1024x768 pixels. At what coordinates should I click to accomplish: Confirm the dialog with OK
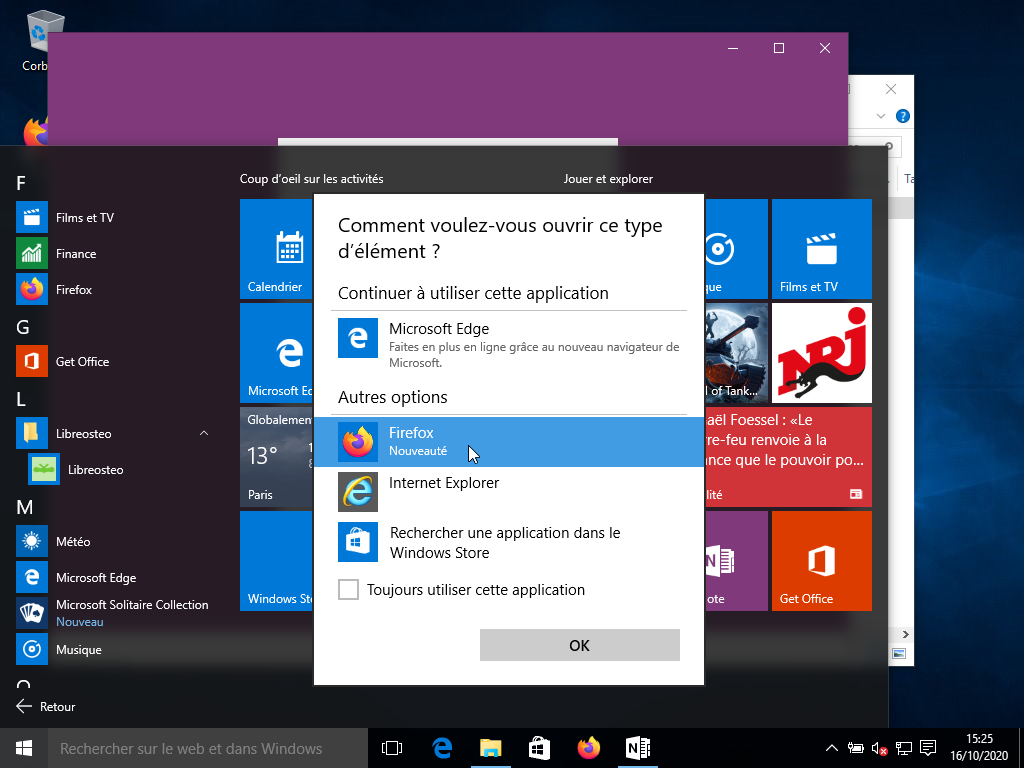click(x=579, y=645)
